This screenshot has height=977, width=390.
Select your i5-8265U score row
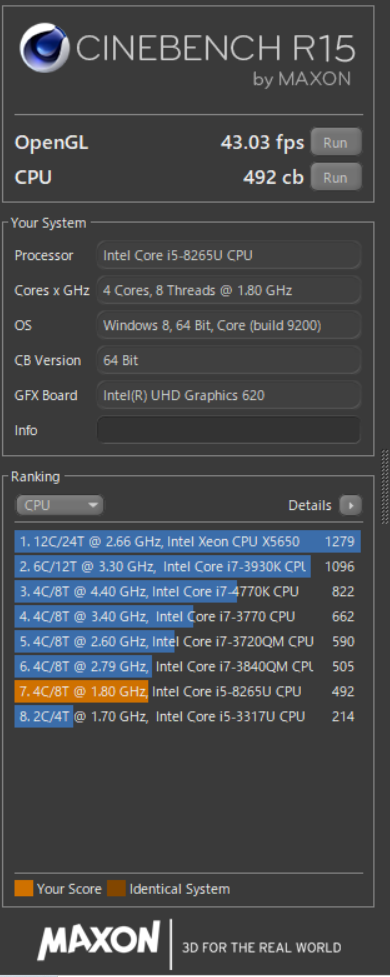point(188,691)
